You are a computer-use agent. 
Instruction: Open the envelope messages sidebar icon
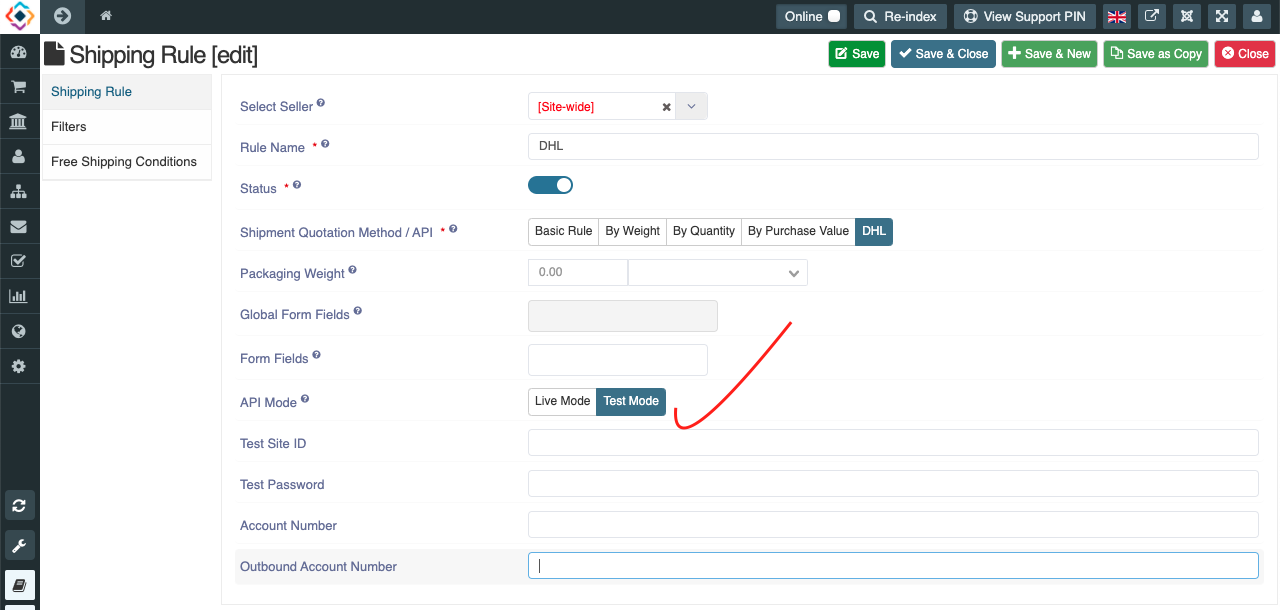[18, 227]
